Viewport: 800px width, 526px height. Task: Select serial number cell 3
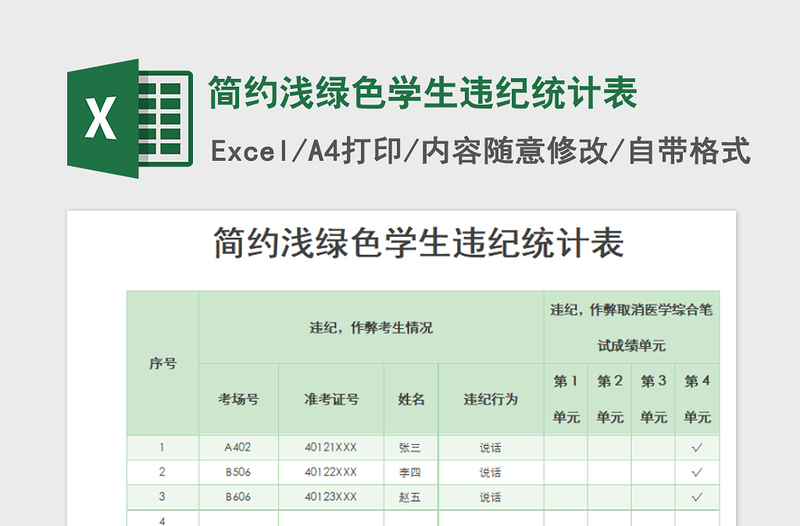click(x=163, y=497)
